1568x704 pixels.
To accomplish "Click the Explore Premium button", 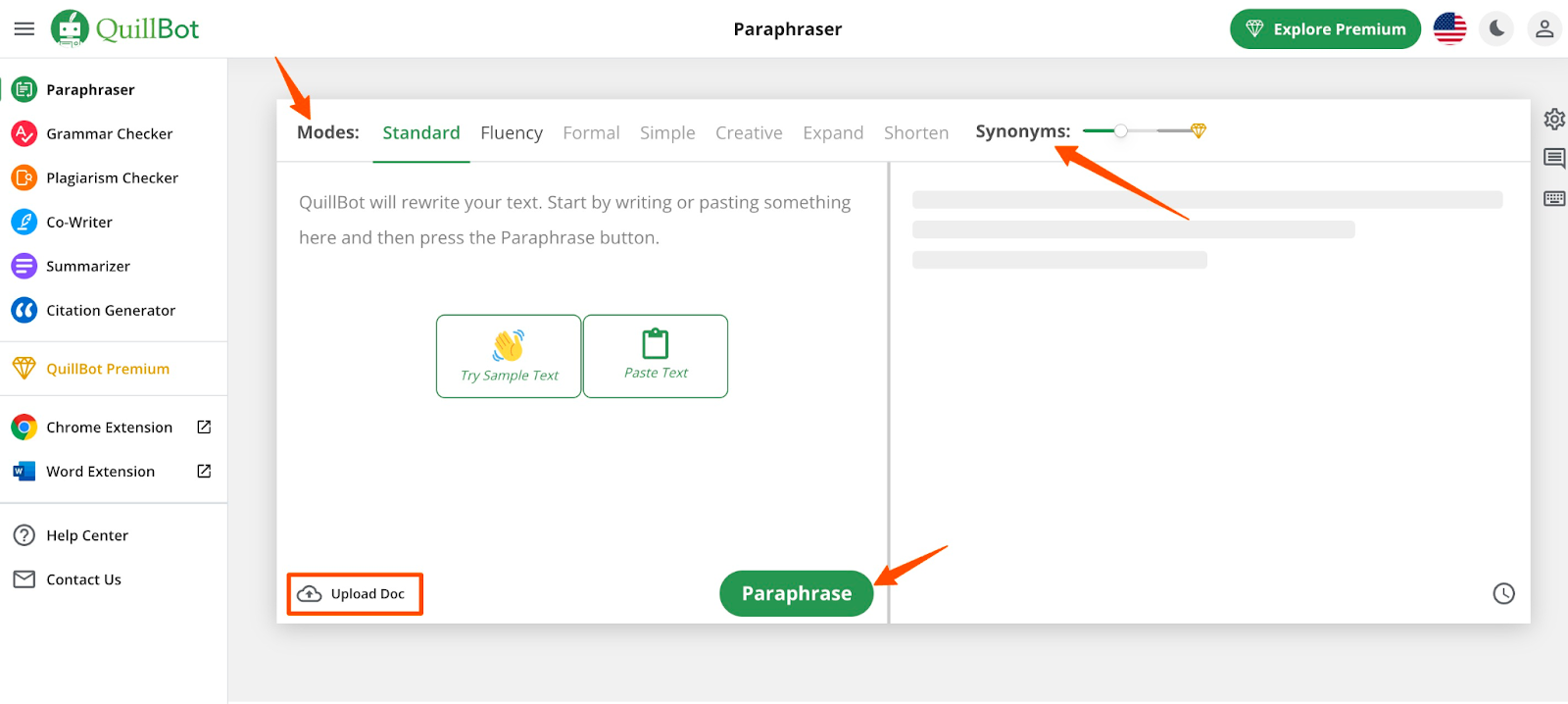I will [1325, 29].
